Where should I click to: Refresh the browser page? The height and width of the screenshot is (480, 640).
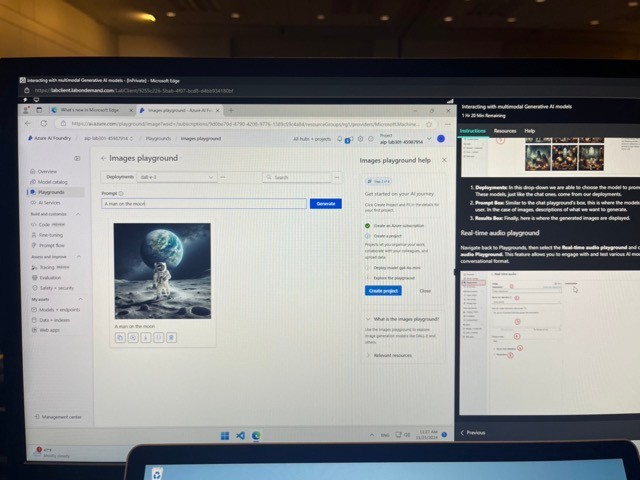(x=43, y=123)
